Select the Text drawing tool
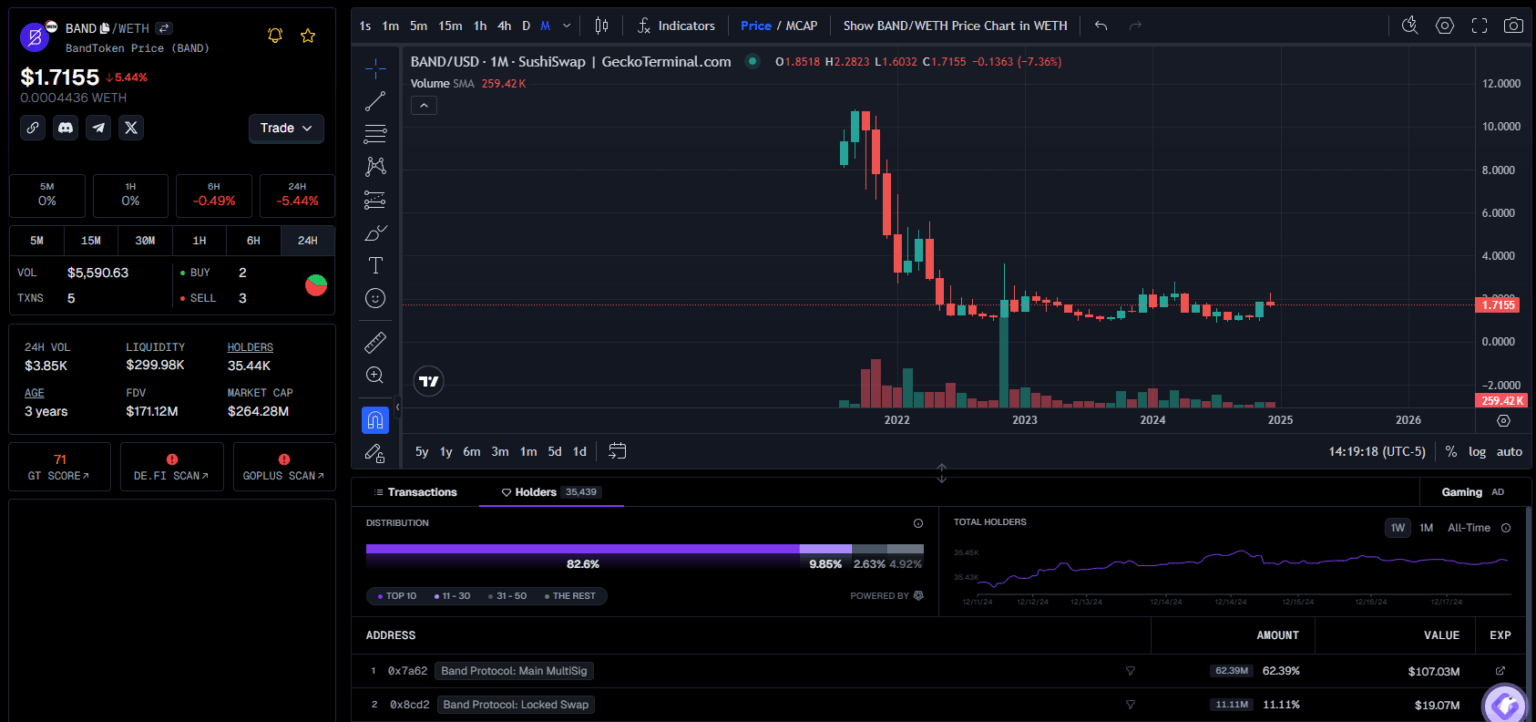 (375, 265)
